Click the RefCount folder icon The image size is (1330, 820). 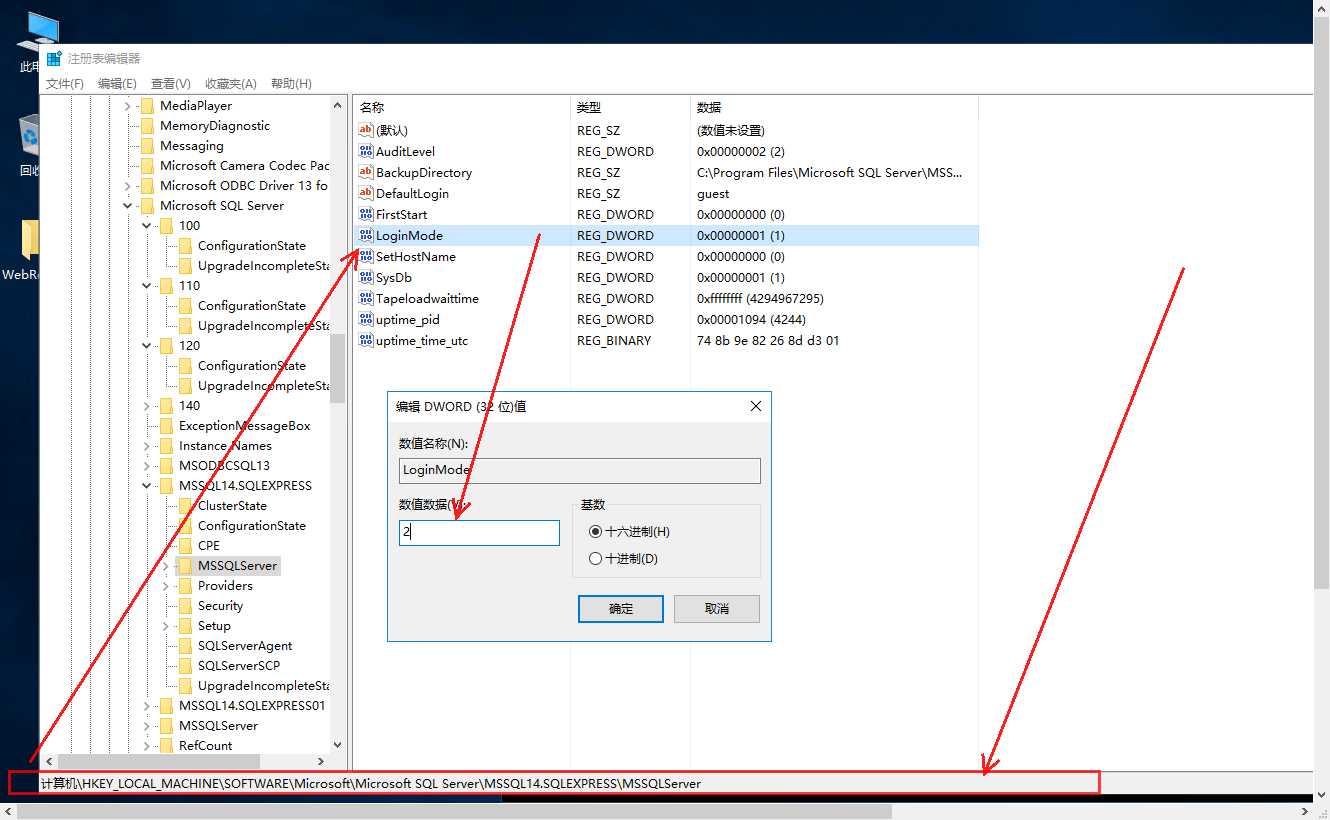click(166, 745)
